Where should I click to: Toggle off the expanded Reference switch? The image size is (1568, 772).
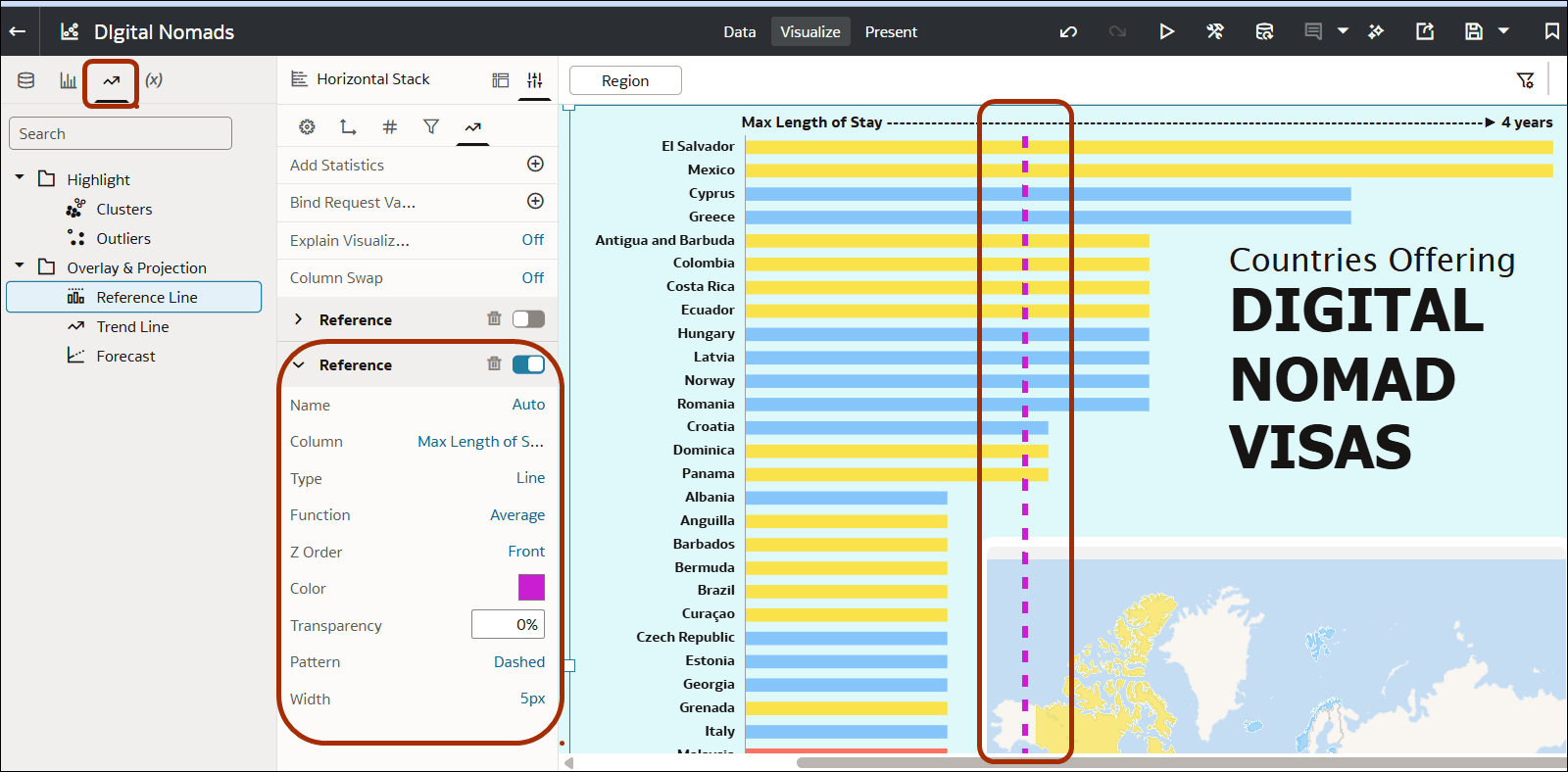[x=528, y=364]
